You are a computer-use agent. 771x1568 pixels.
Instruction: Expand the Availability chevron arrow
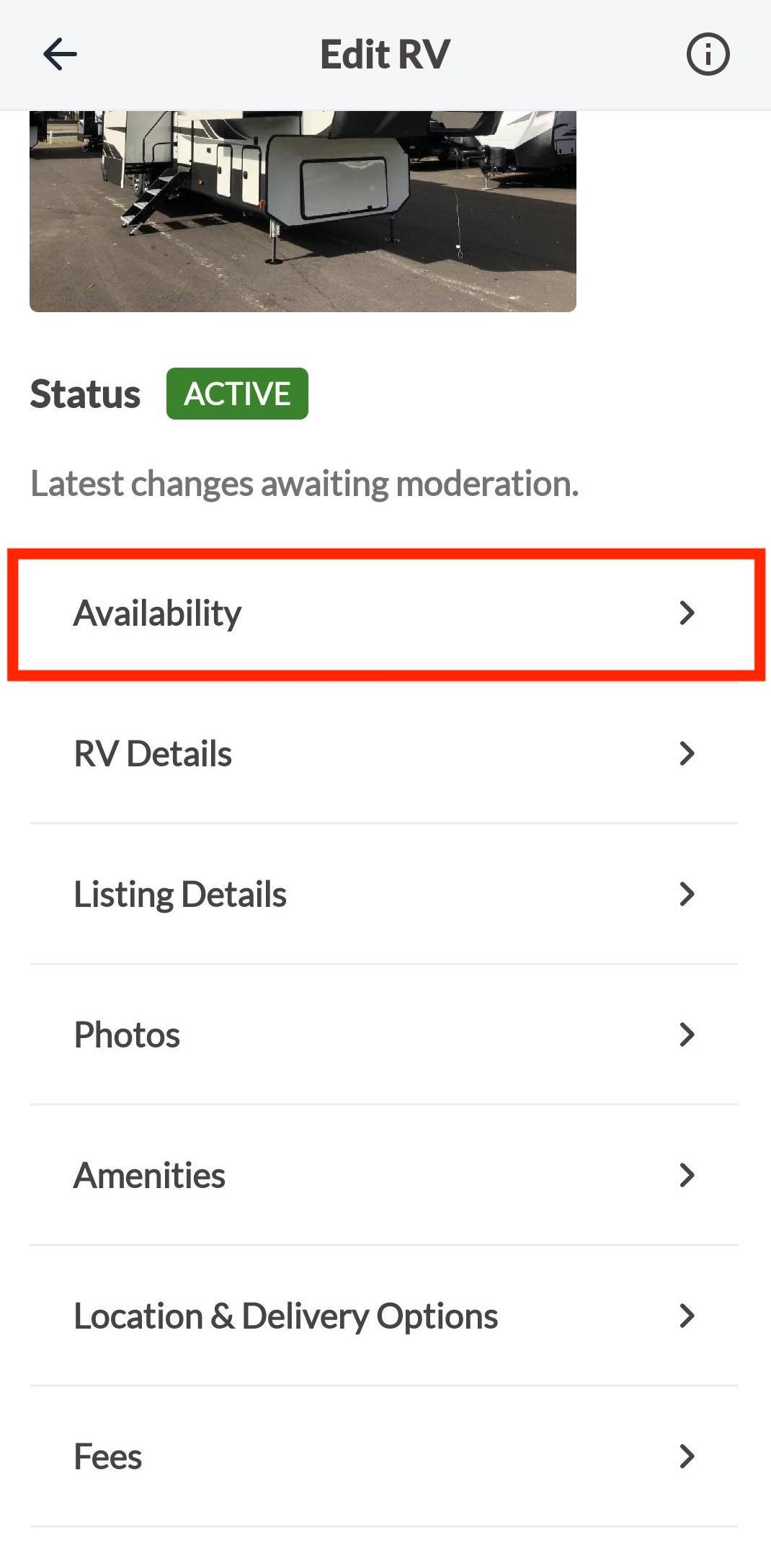click(x=687, y=614)
